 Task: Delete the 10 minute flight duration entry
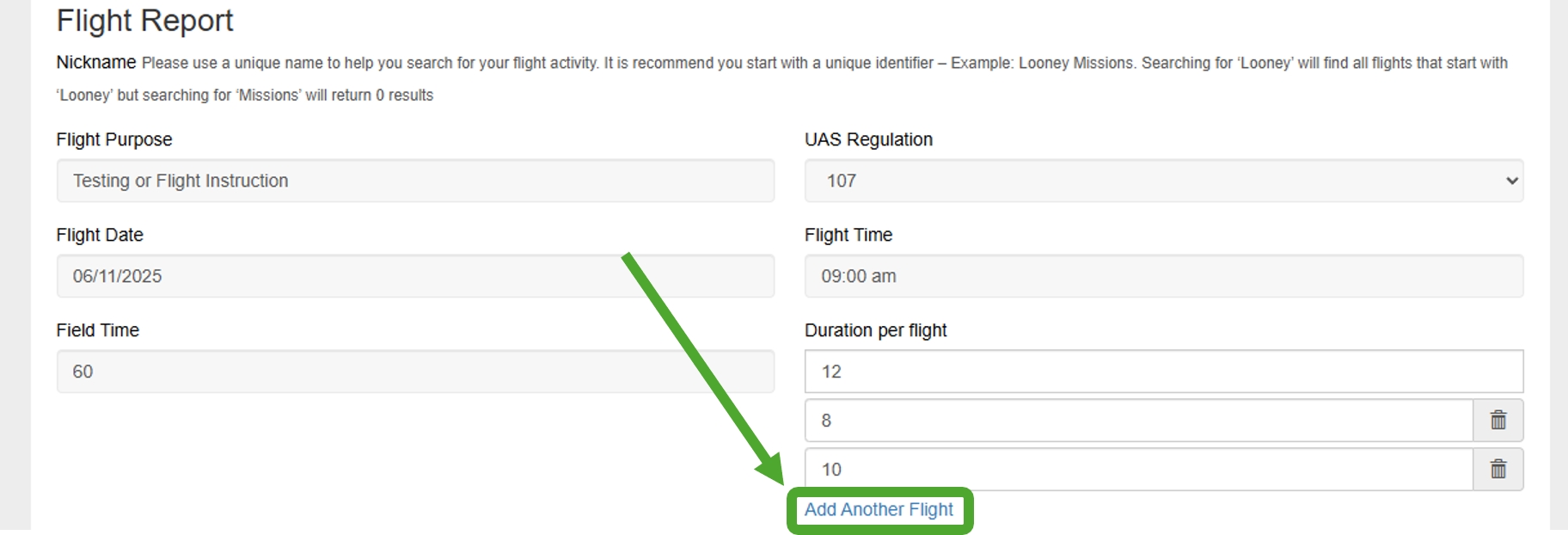(1498, 470)
